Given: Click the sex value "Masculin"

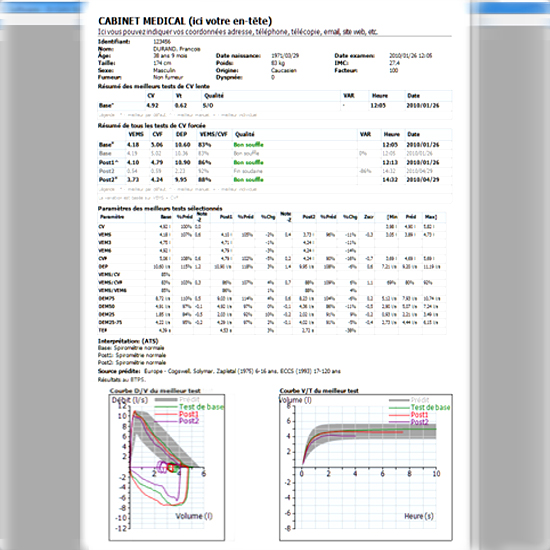Looking at the screenshot, I should [x=164, y=70].
